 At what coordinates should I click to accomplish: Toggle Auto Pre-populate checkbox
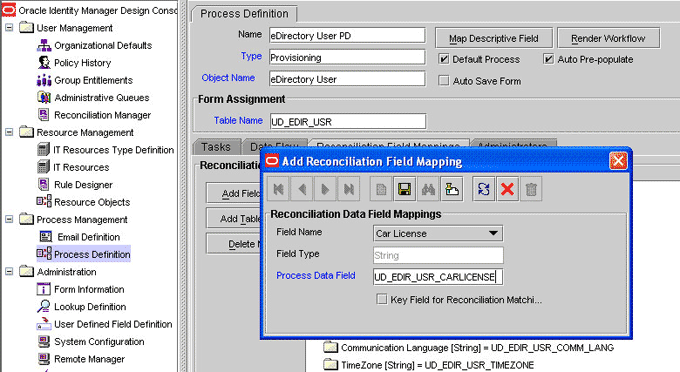pyautogui.click(x=549, y=59)
